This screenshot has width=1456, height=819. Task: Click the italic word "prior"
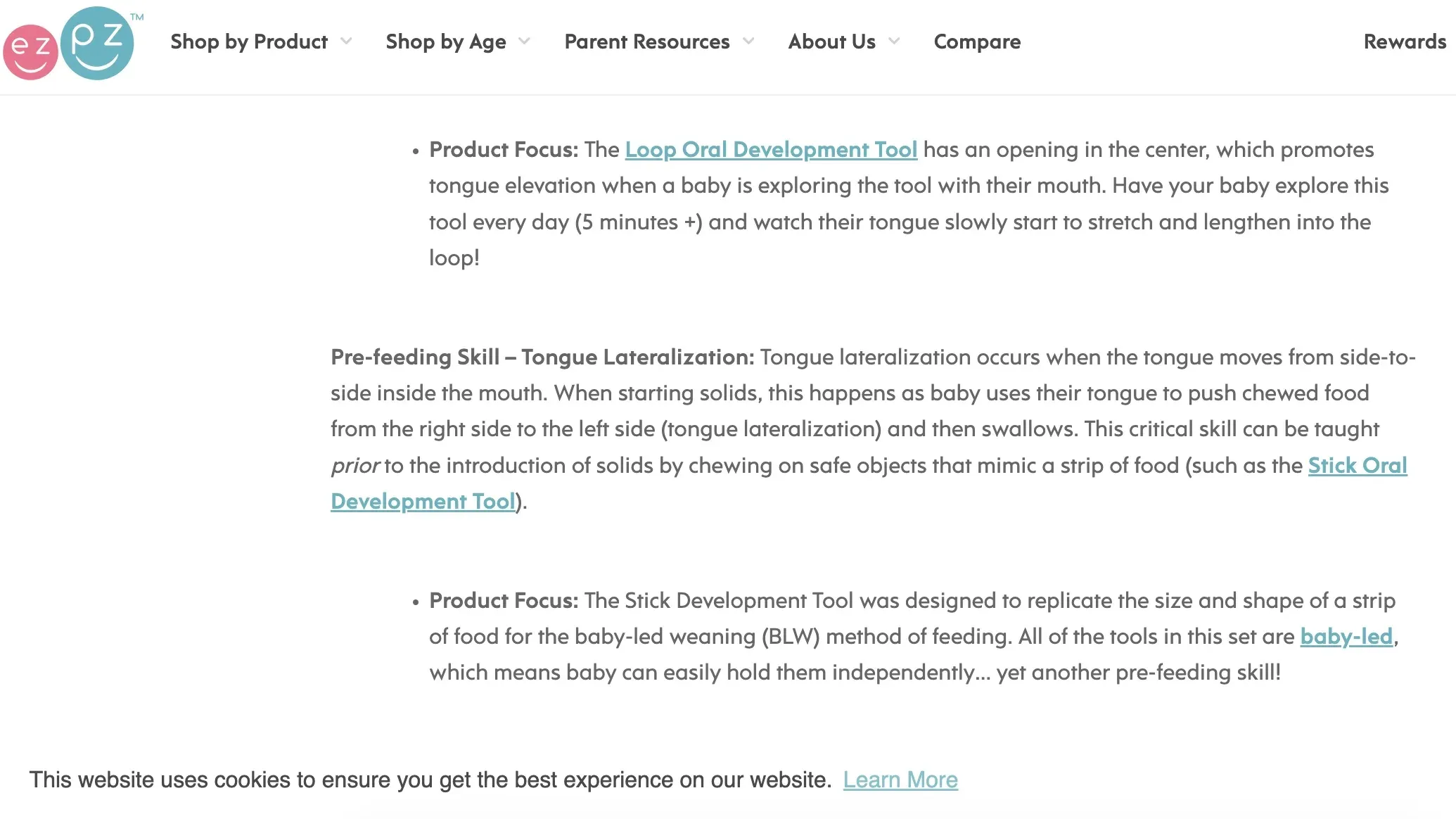tap(355, 466)
